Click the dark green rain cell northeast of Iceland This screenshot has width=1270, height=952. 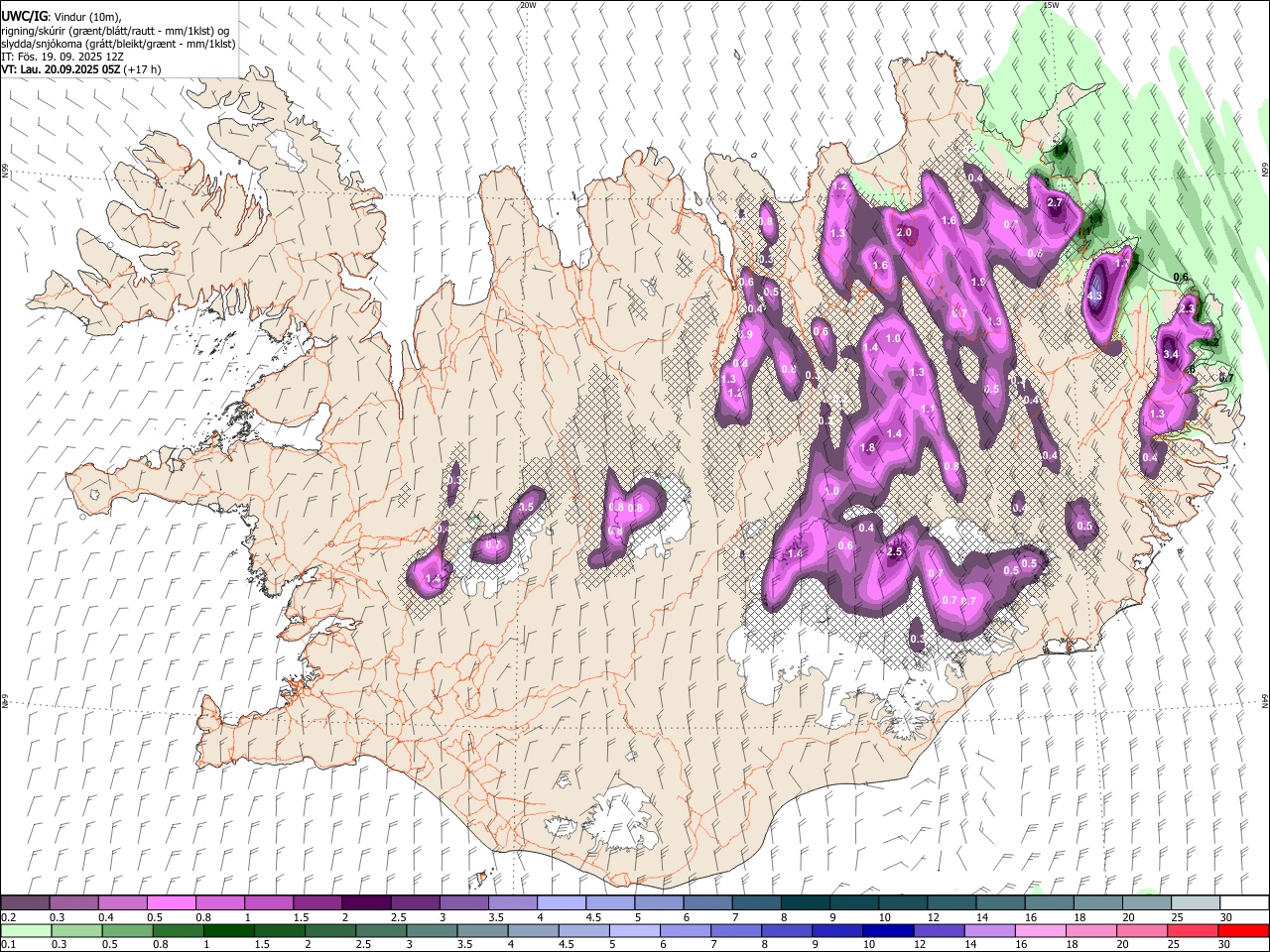(x=1062, y=152)
